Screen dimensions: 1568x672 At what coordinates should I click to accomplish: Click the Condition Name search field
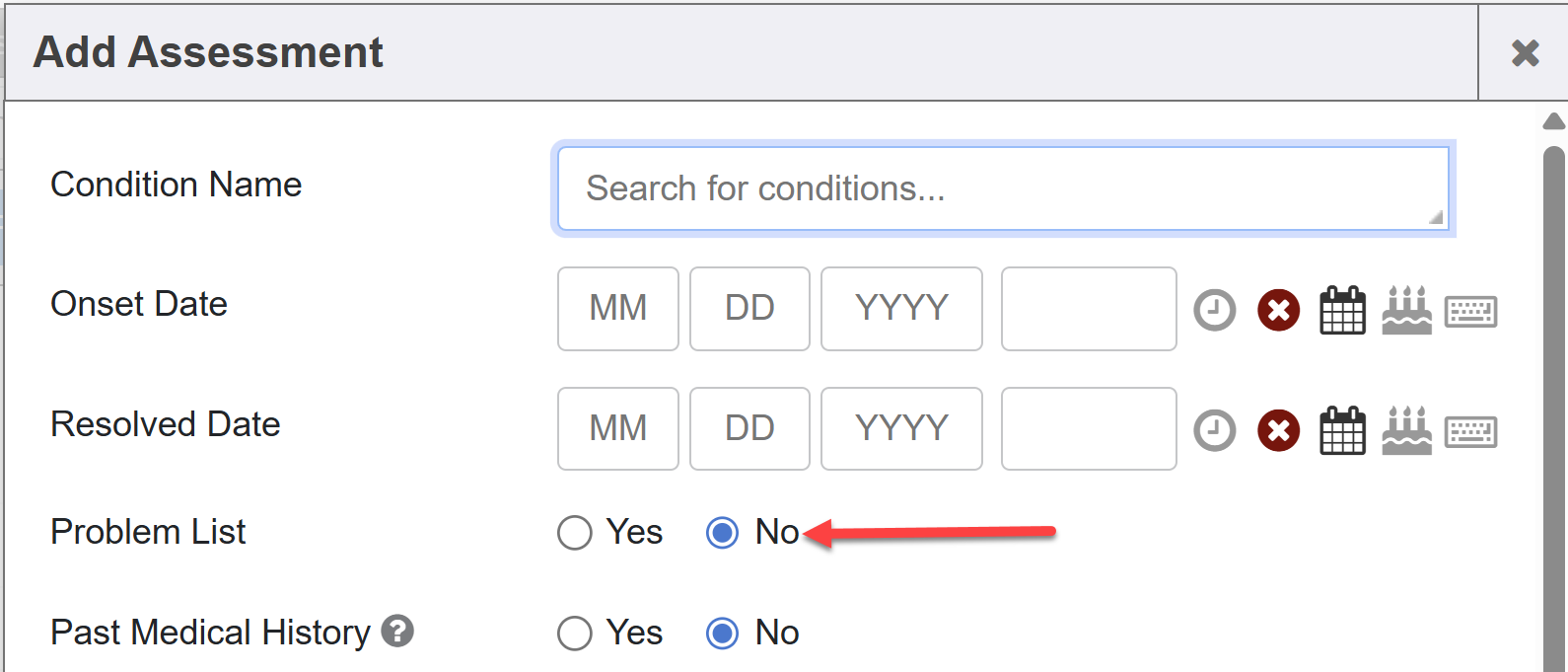[1002, 188]
